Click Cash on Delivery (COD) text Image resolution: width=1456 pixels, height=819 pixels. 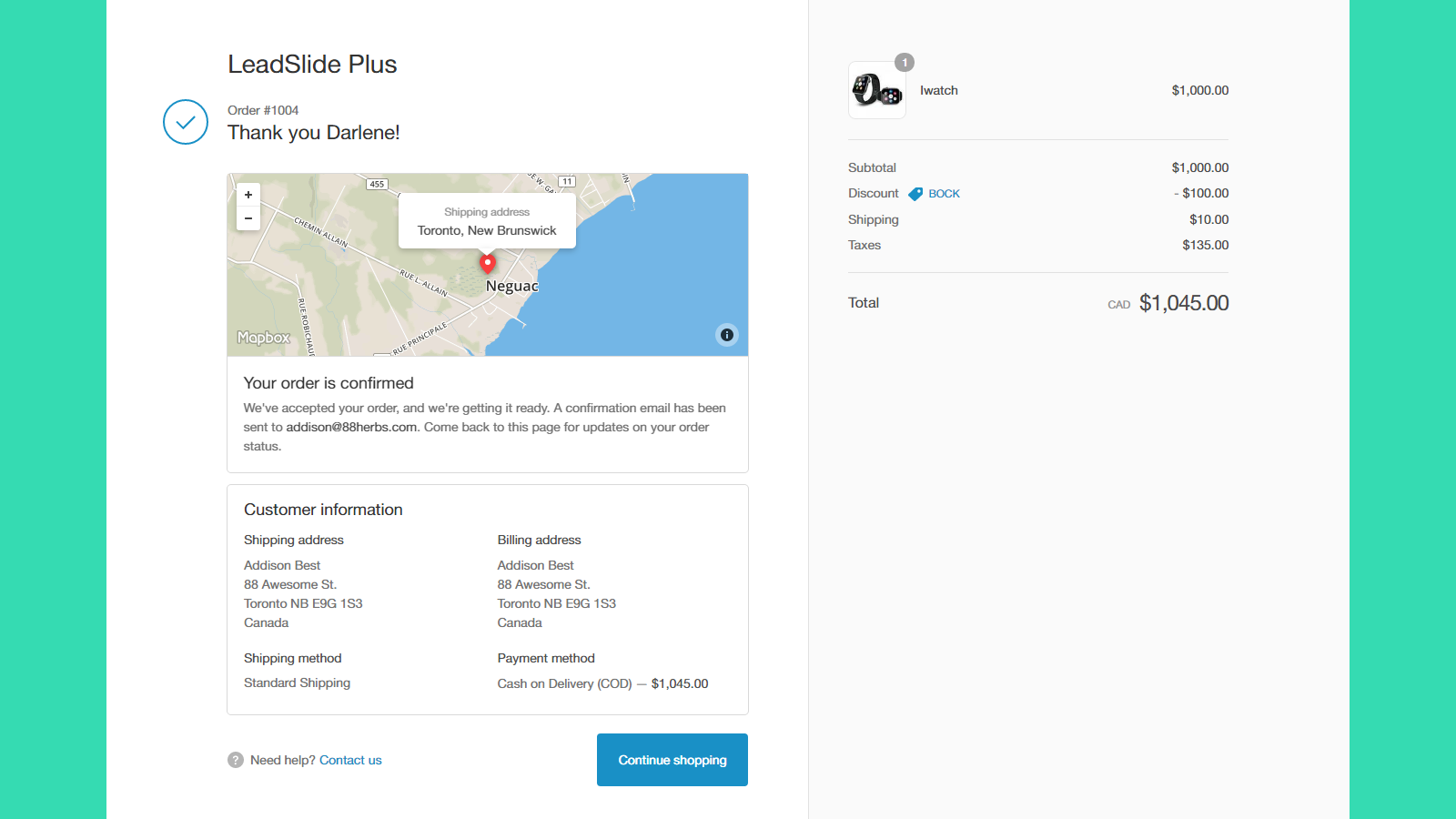click(564, 683)
